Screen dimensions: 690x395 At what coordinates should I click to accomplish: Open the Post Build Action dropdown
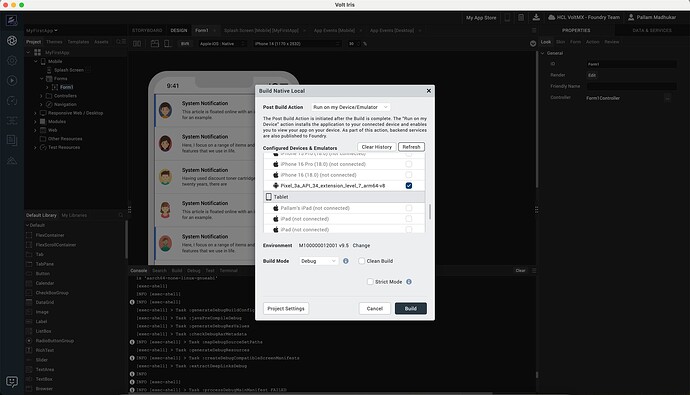(350, 107)
